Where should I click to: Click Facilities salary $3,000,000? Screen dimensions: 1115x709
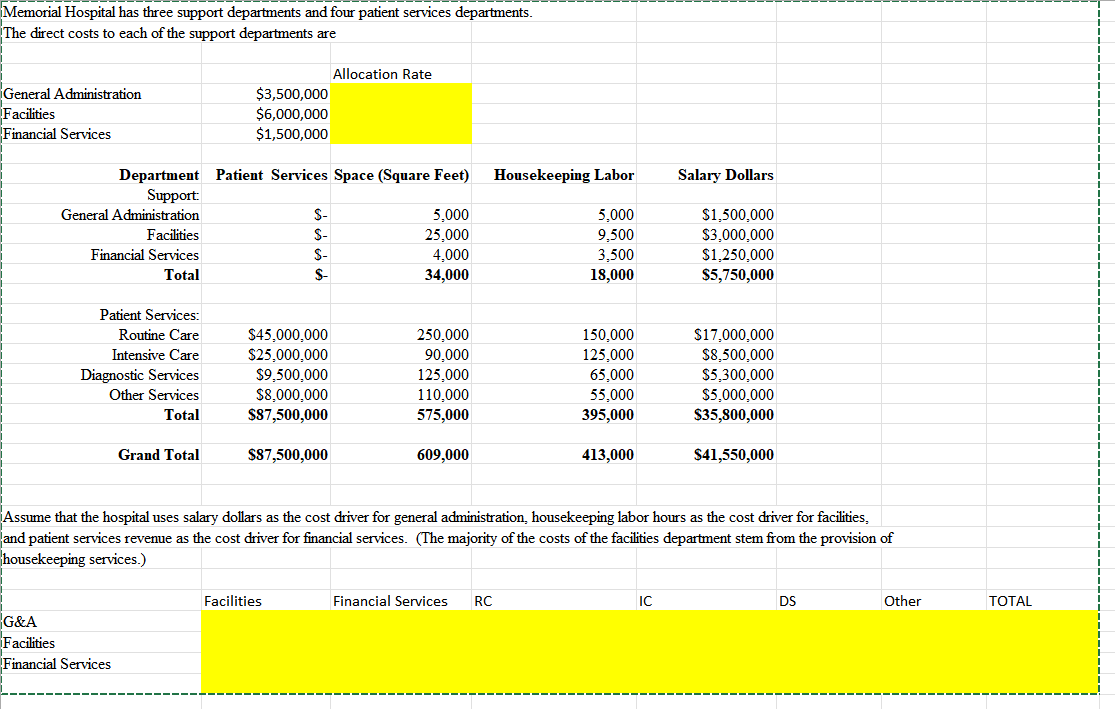tap(737, 235)
